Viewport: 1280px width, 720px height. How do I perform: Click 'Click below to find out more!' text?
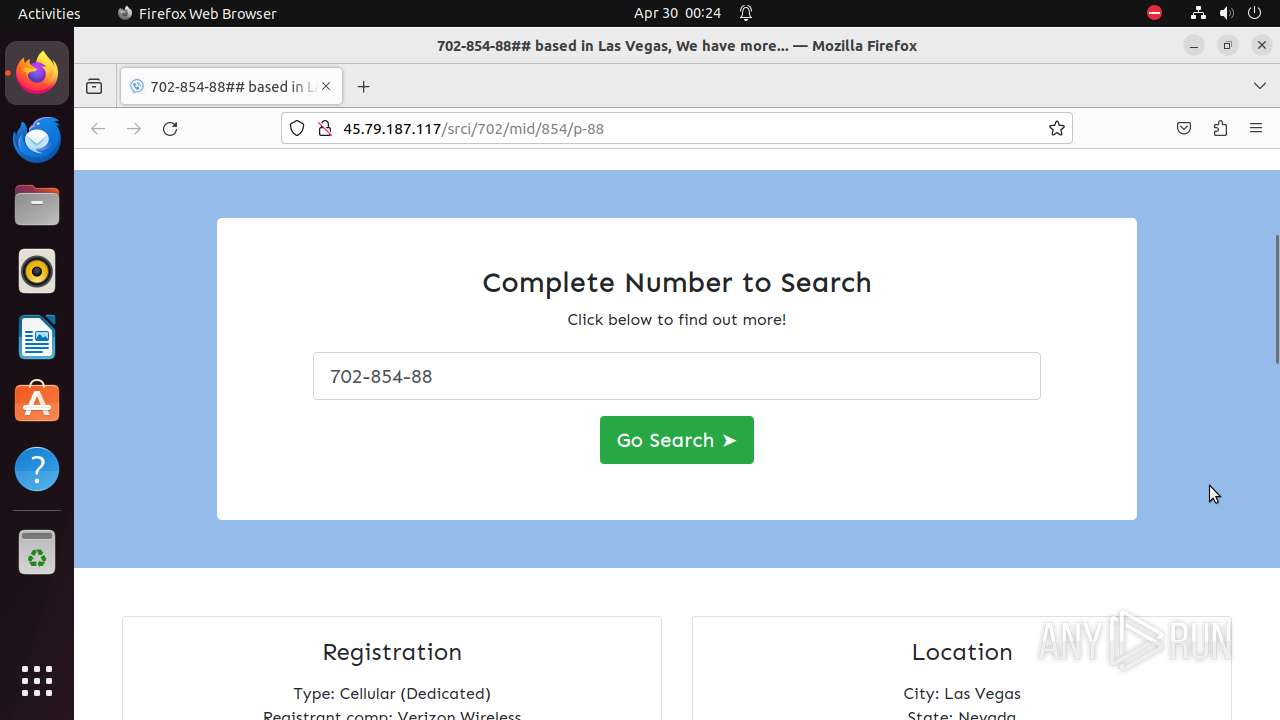[x=677, y=320]
